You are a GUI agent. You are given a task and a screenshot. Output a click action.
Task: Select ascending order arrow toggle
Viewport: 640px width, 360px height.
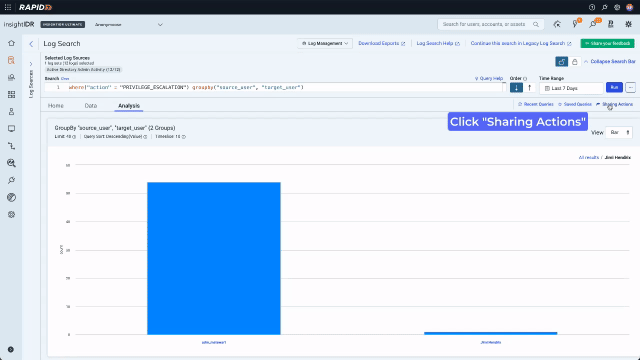(x=529, y=88)
